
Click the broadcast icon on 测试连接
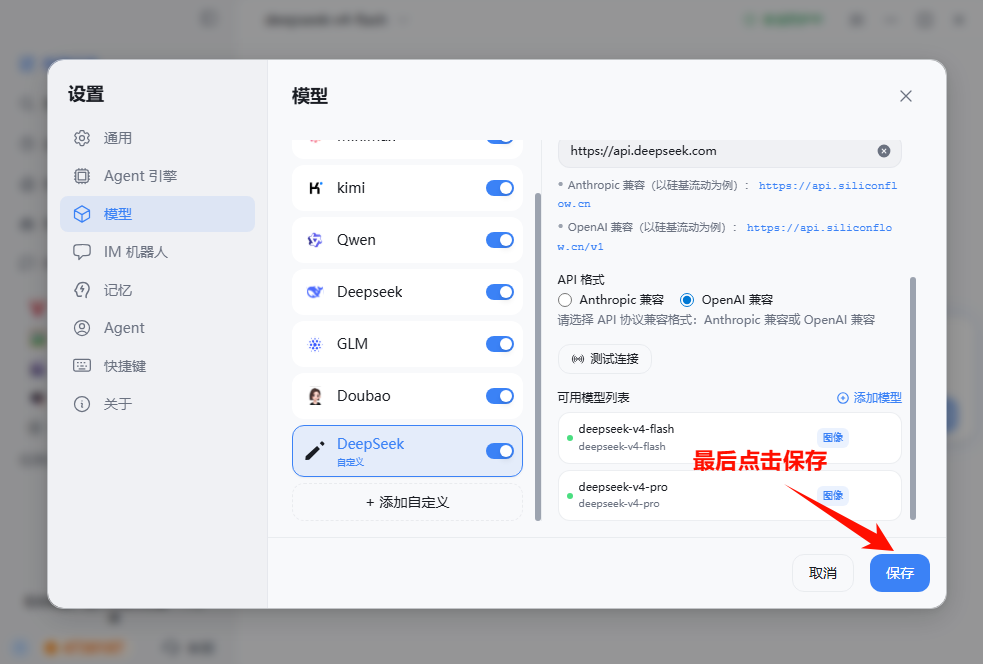click(578, 359)
